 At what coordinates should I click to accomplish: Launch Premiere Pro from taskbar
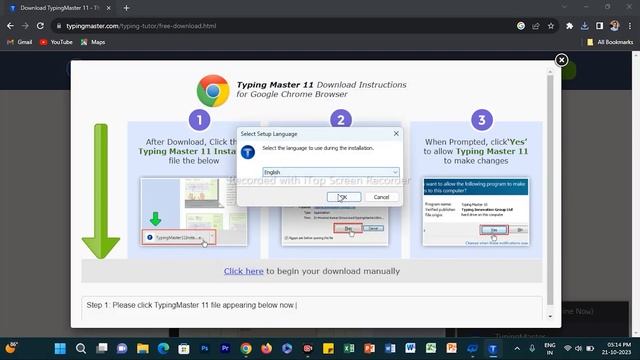225,349
